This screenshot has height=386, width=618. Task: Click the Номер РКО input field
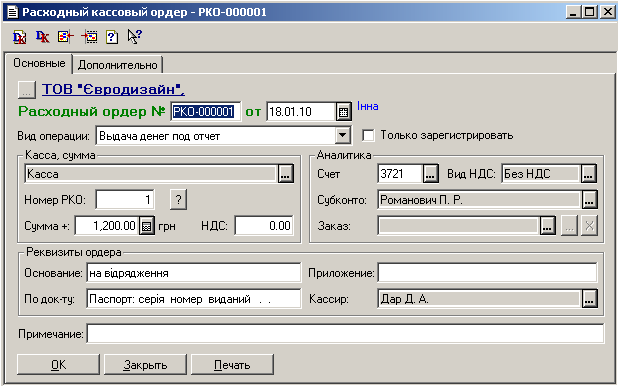point(125,200)
